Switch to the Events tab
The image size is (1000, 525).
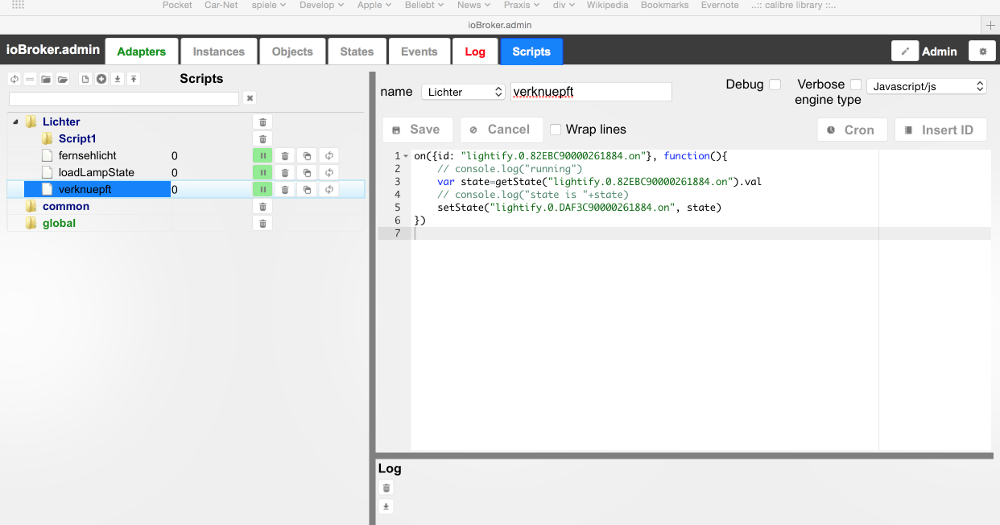[x=419, y=52]
